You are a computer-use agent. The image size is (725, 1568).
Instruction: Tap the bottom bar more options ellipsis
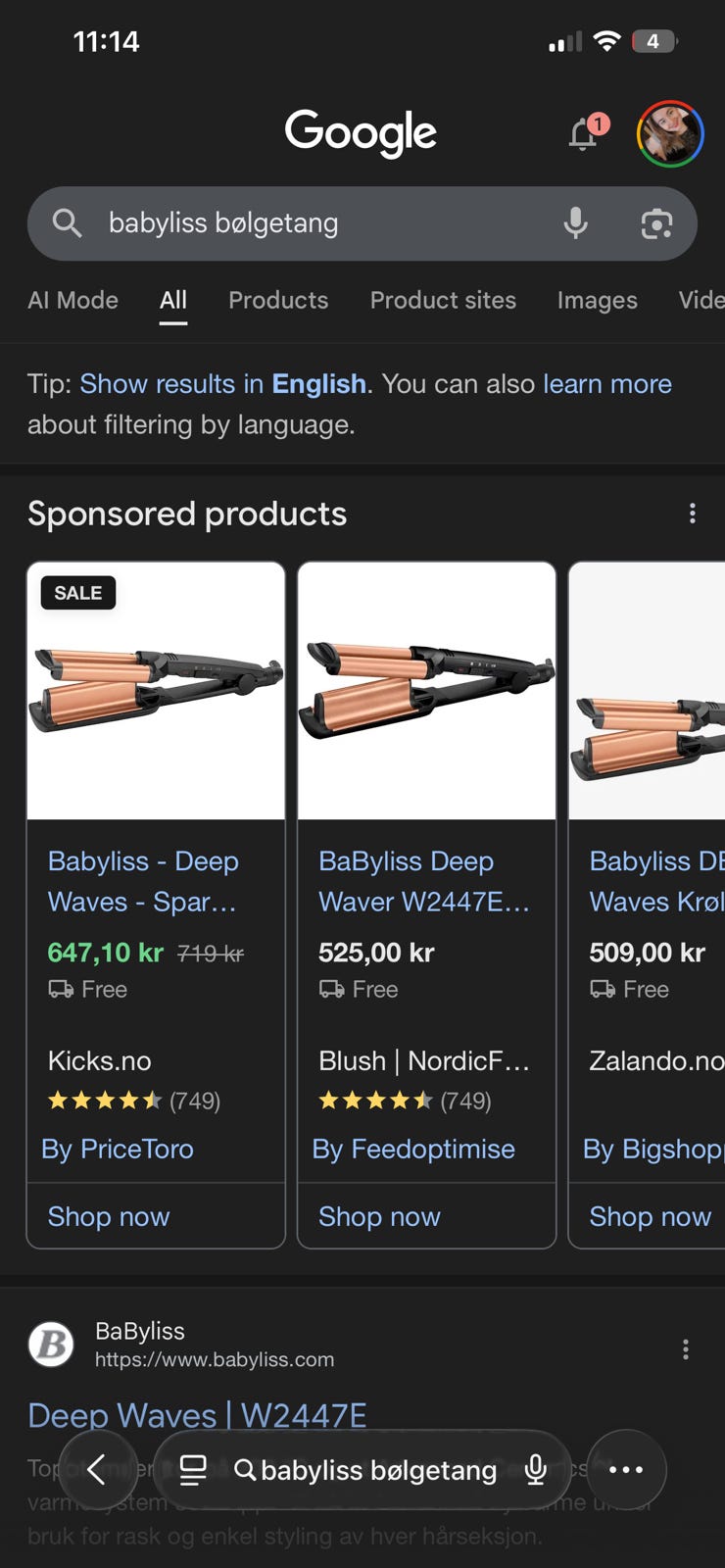[x=626, y=1469]
